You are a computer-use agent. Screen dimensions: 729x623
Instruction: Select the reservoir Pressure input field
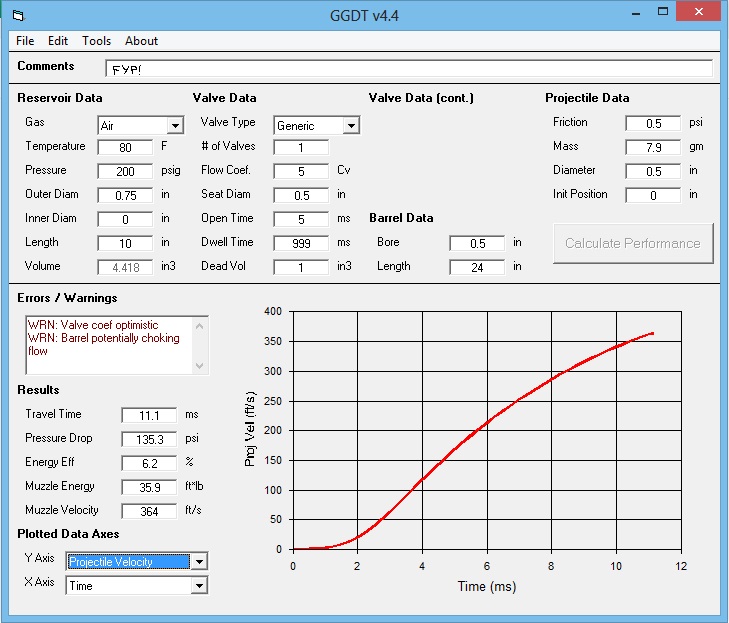(125, 171)
